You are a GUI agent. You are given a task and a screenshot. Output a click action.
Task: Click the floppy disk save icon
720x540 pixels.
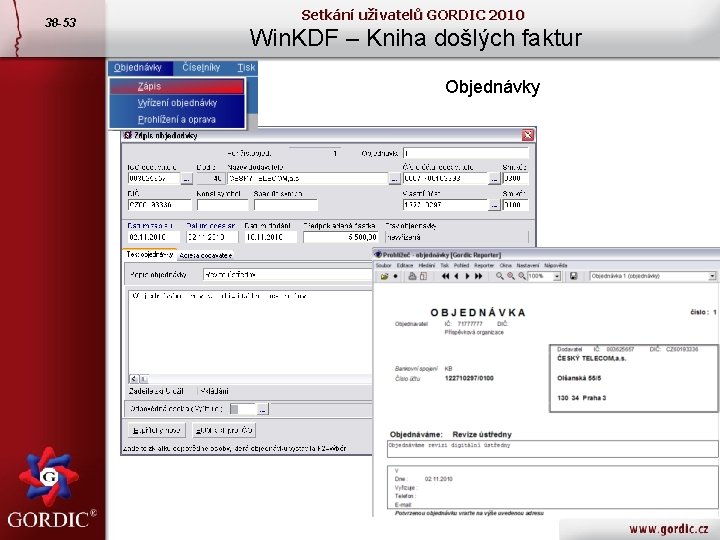(x=574, y=276)
